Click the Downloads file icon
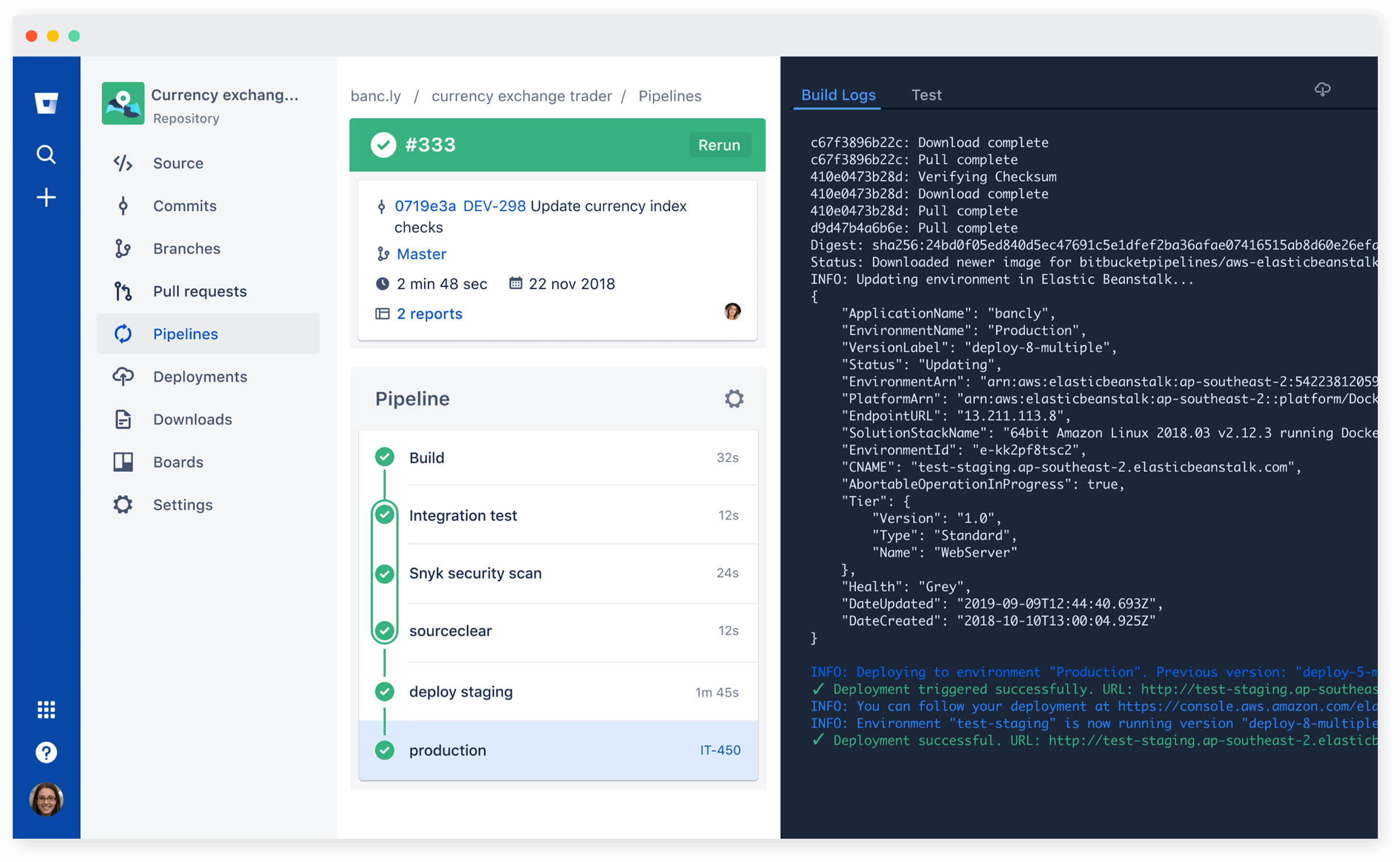Viewport: 1400px width, 862px height. [123, 419]
